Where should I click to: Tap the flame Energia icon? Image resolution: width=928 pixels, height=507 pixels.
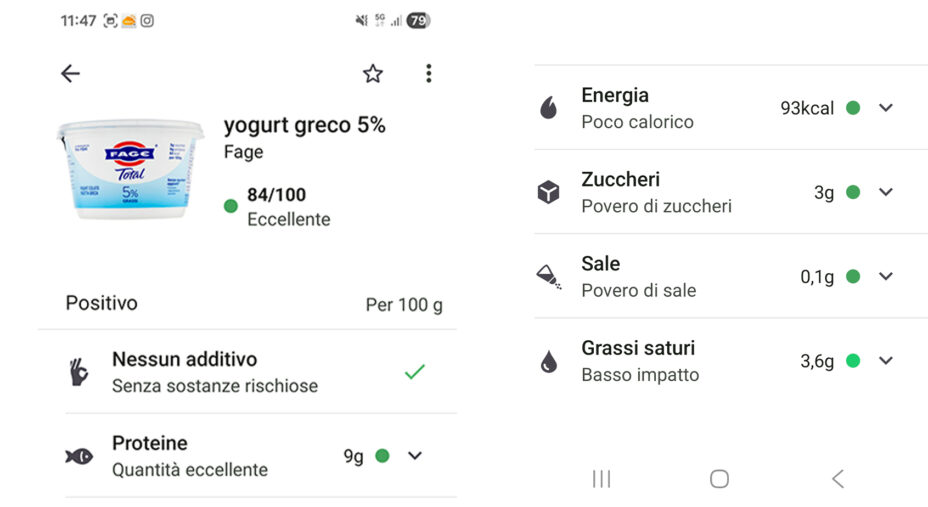click(x=548, y=108)
